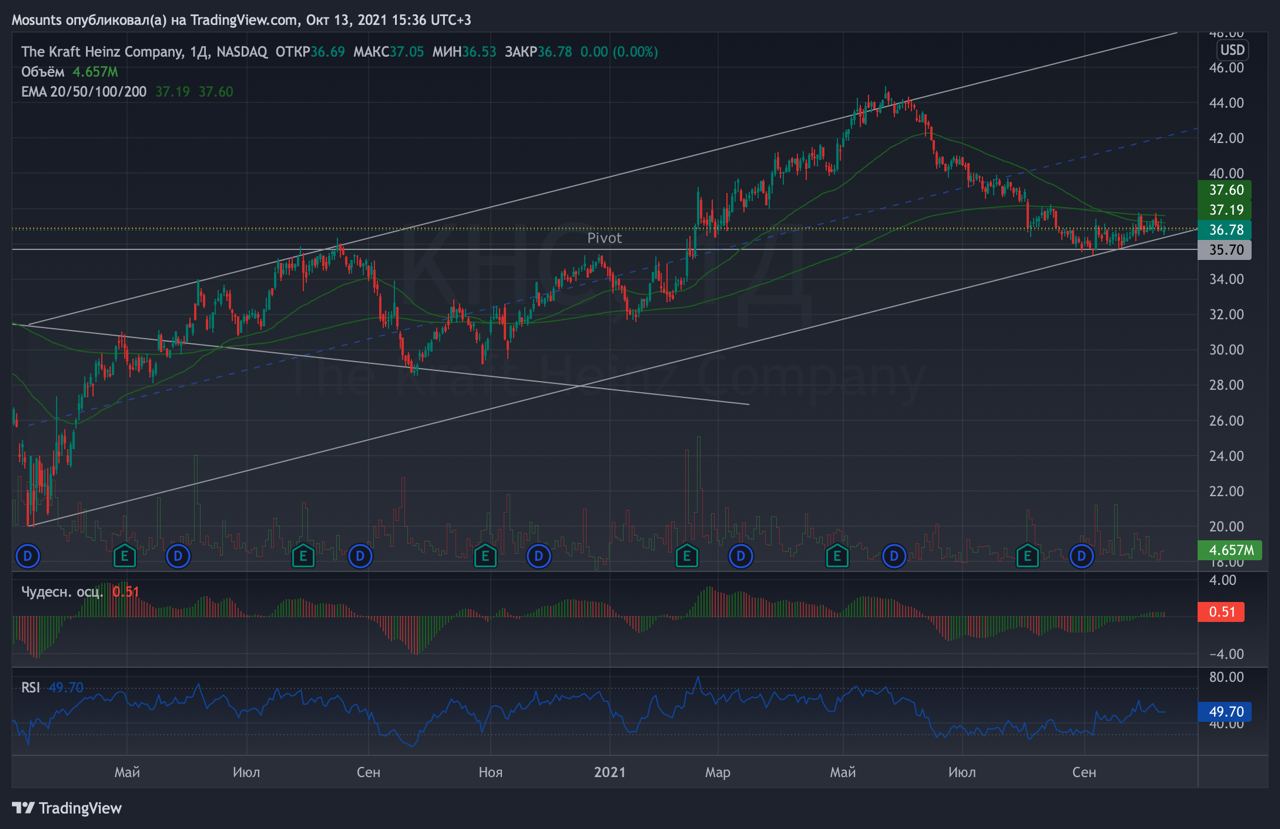This screenshot has height=829, width=1280.
Task: Click earnings E marker between Июл and Сен 2021
Action: [x=1027, y=555]
